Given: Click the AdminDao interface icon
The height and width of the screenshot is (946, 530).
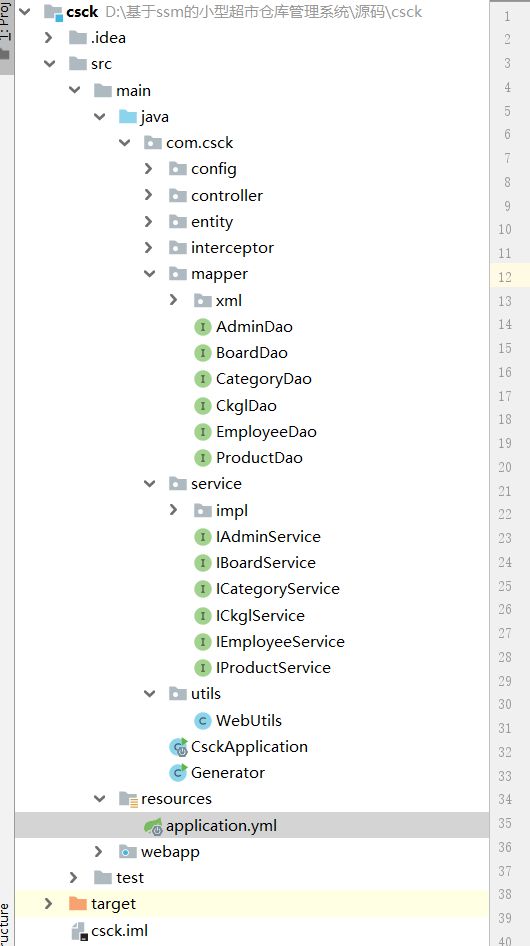Looking at the screenshot, I should pyautogui.click(x=202, y=327).
